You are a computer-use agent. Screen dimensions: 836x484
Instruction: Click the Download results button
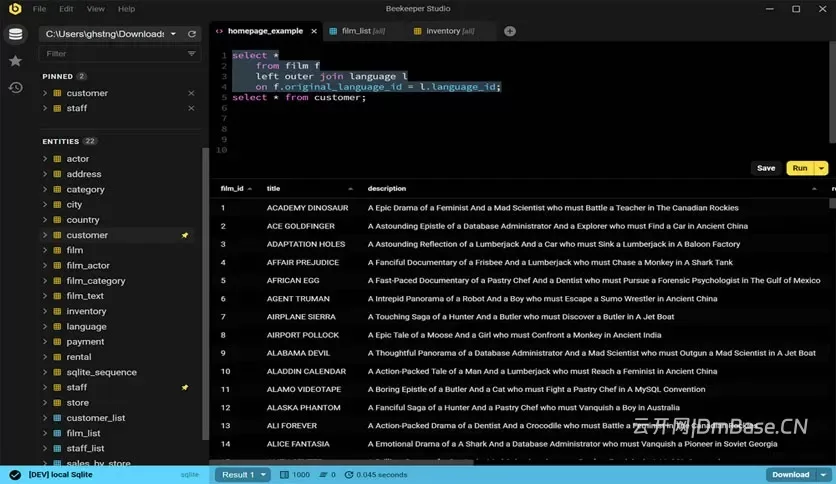791,474
